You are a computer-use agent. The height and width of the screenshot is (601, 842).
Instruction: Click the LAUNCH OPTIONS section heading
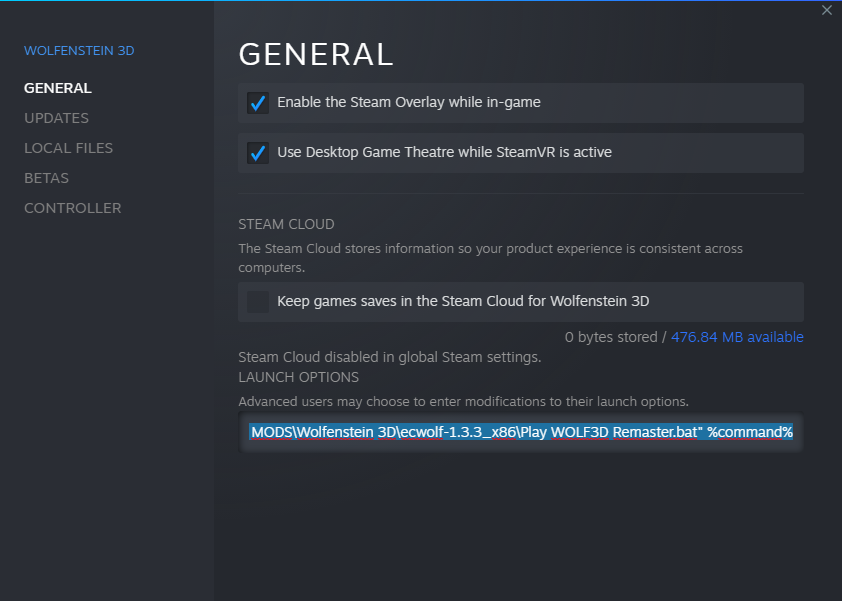(x=298, y=377)
